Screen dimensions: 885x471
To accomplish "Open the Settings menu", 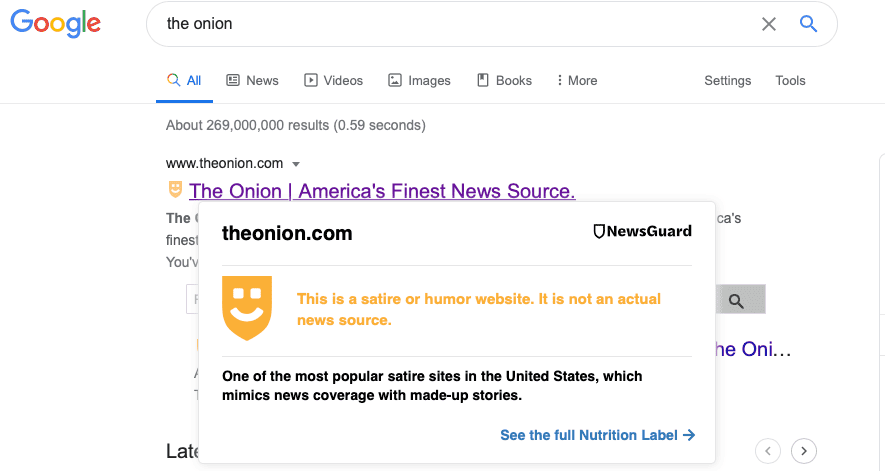I will (727, 80).
